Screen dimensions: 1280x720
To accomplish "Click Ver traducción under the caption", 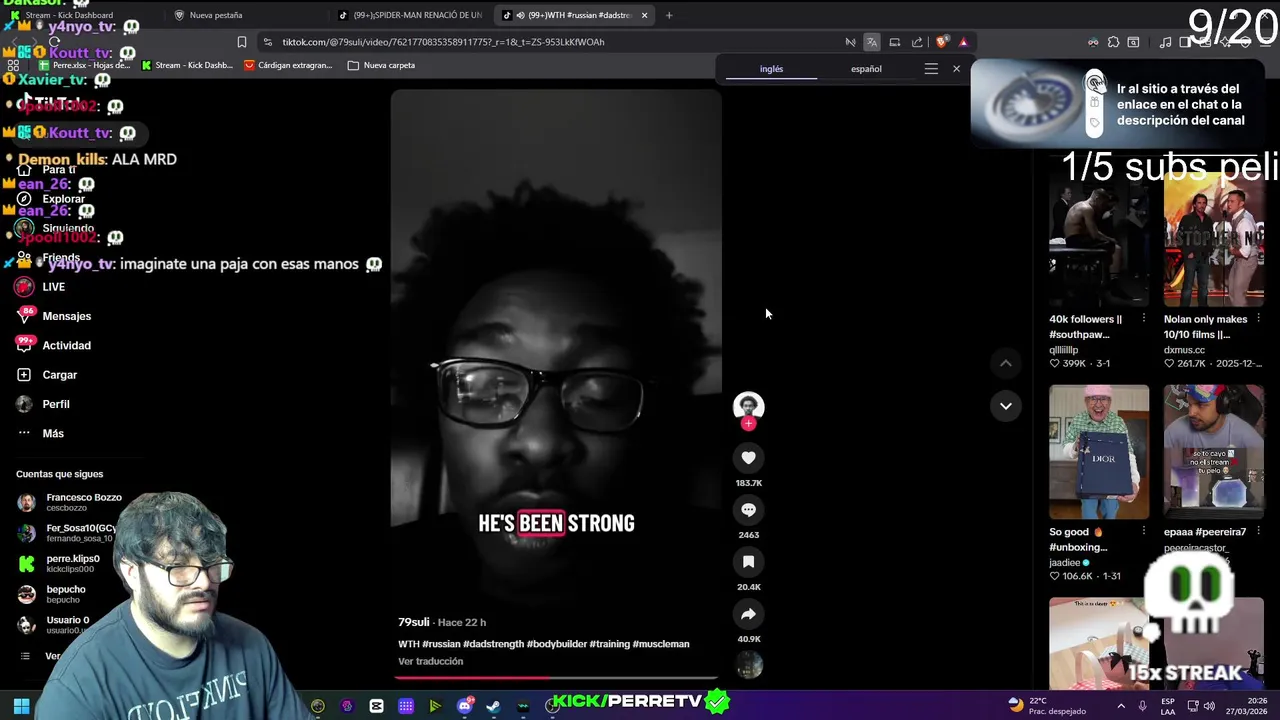I will (431, 661).
